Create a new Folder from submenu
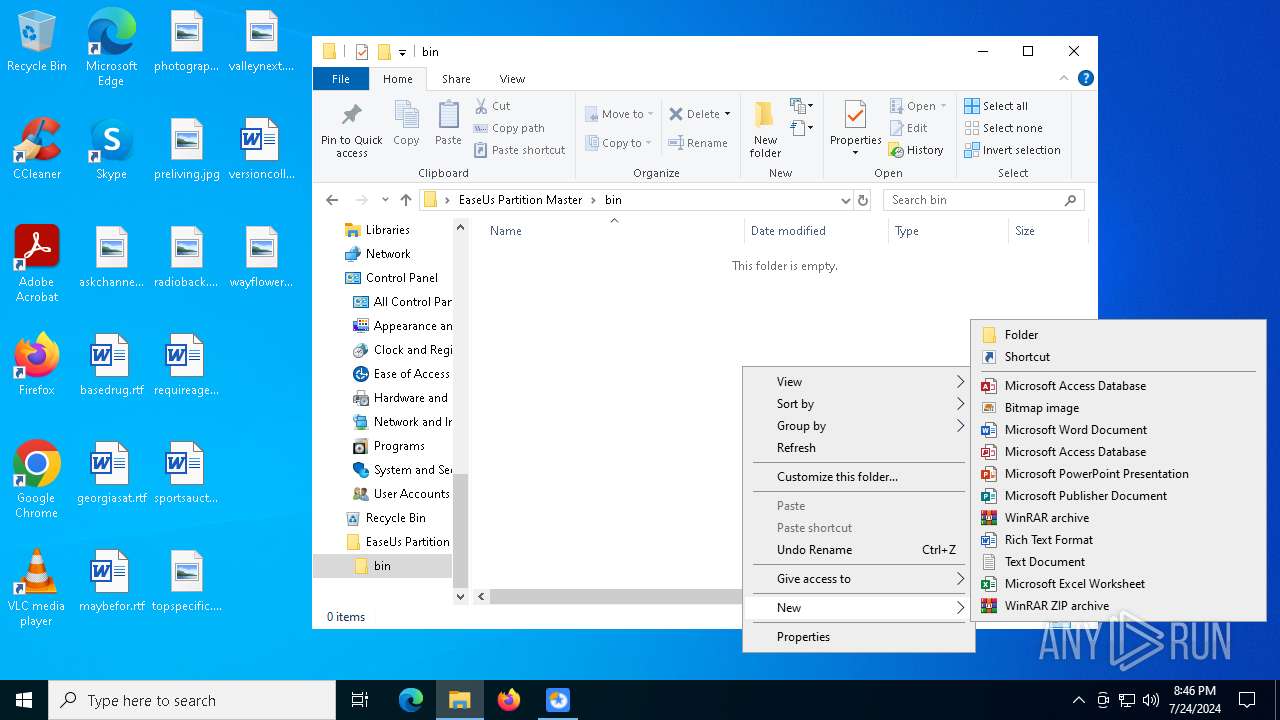Screen dimensions: 1280x720 [x=1118, y=335]
